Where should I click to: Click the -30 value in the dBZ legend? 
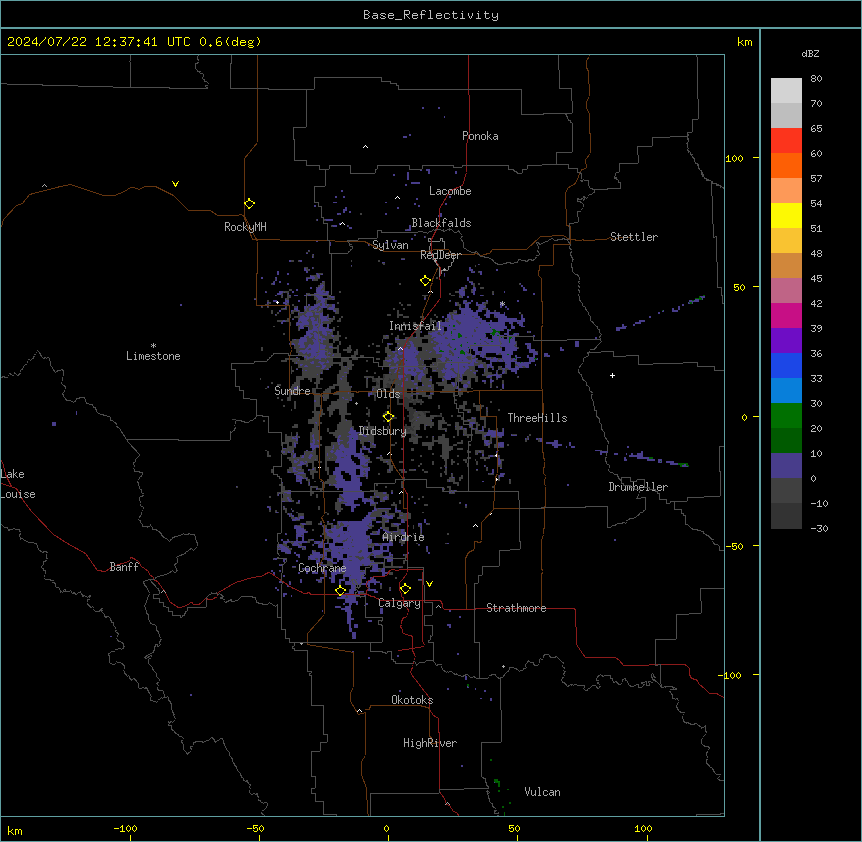819,528
